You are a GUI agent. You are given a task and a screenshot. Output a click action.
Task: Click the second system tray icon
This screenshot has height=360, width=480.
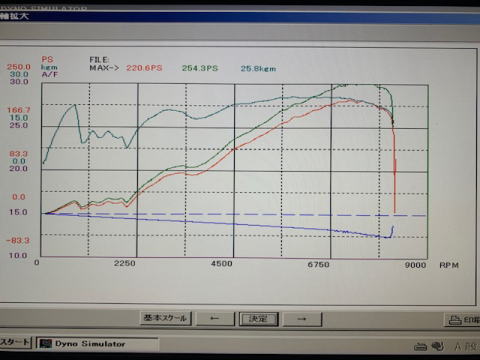coord(438,346)
